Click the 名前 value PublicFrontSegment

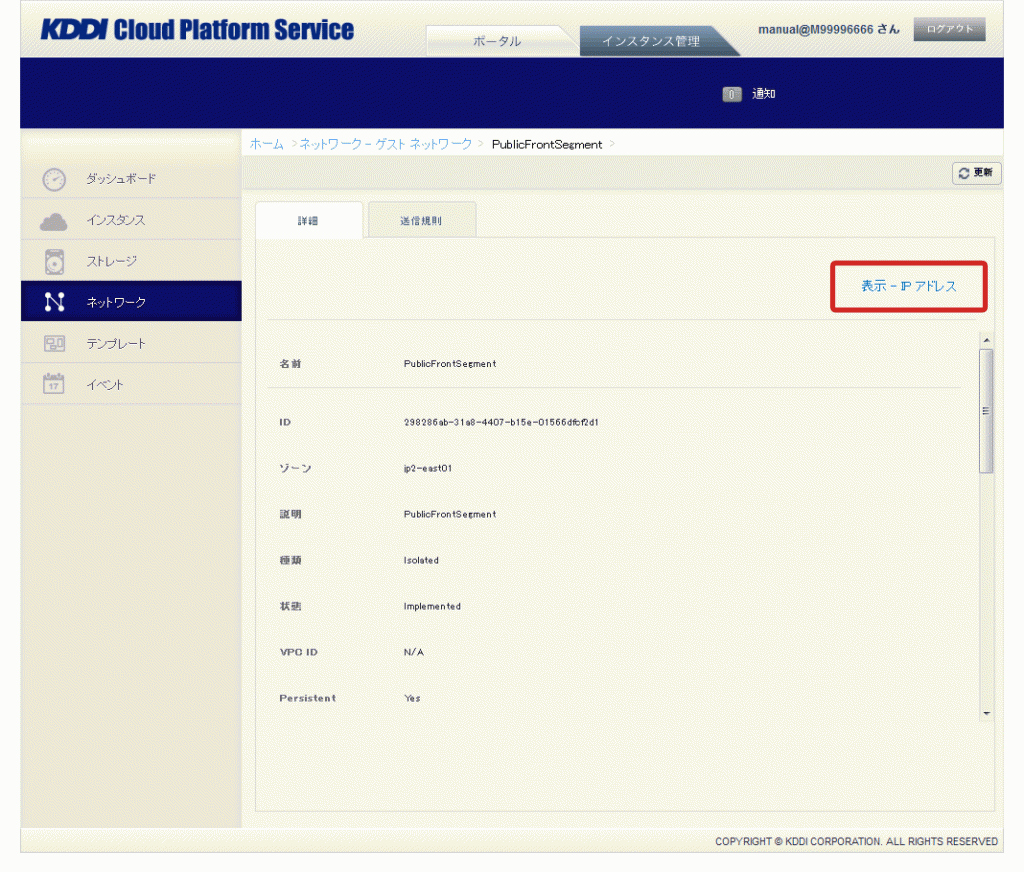point(450,364)
